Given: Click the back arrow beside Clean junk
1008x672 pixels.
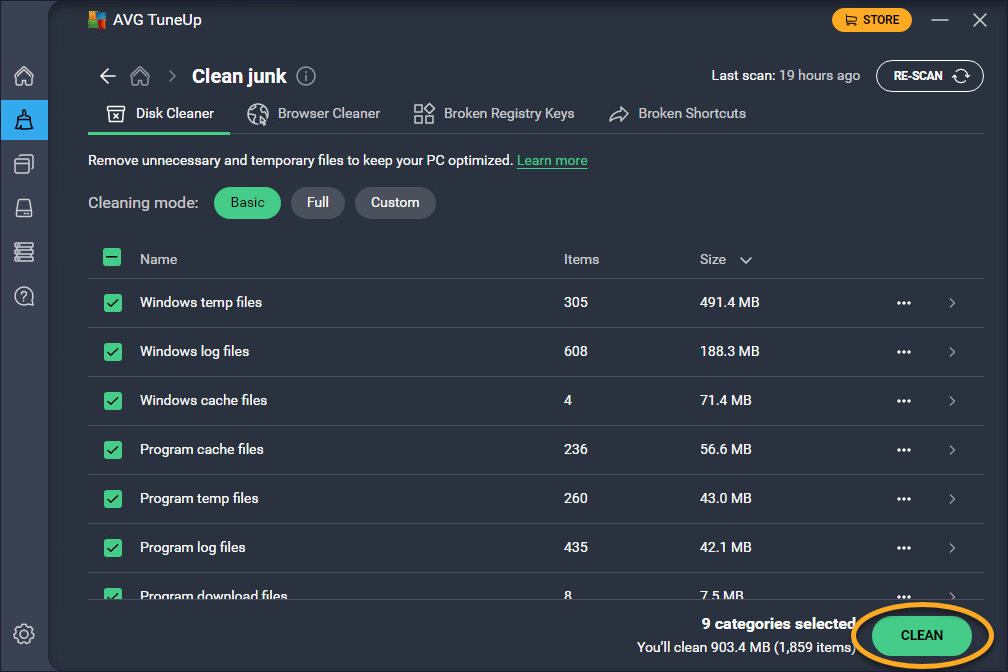Looking at the screenshot, I should point(107,76).
